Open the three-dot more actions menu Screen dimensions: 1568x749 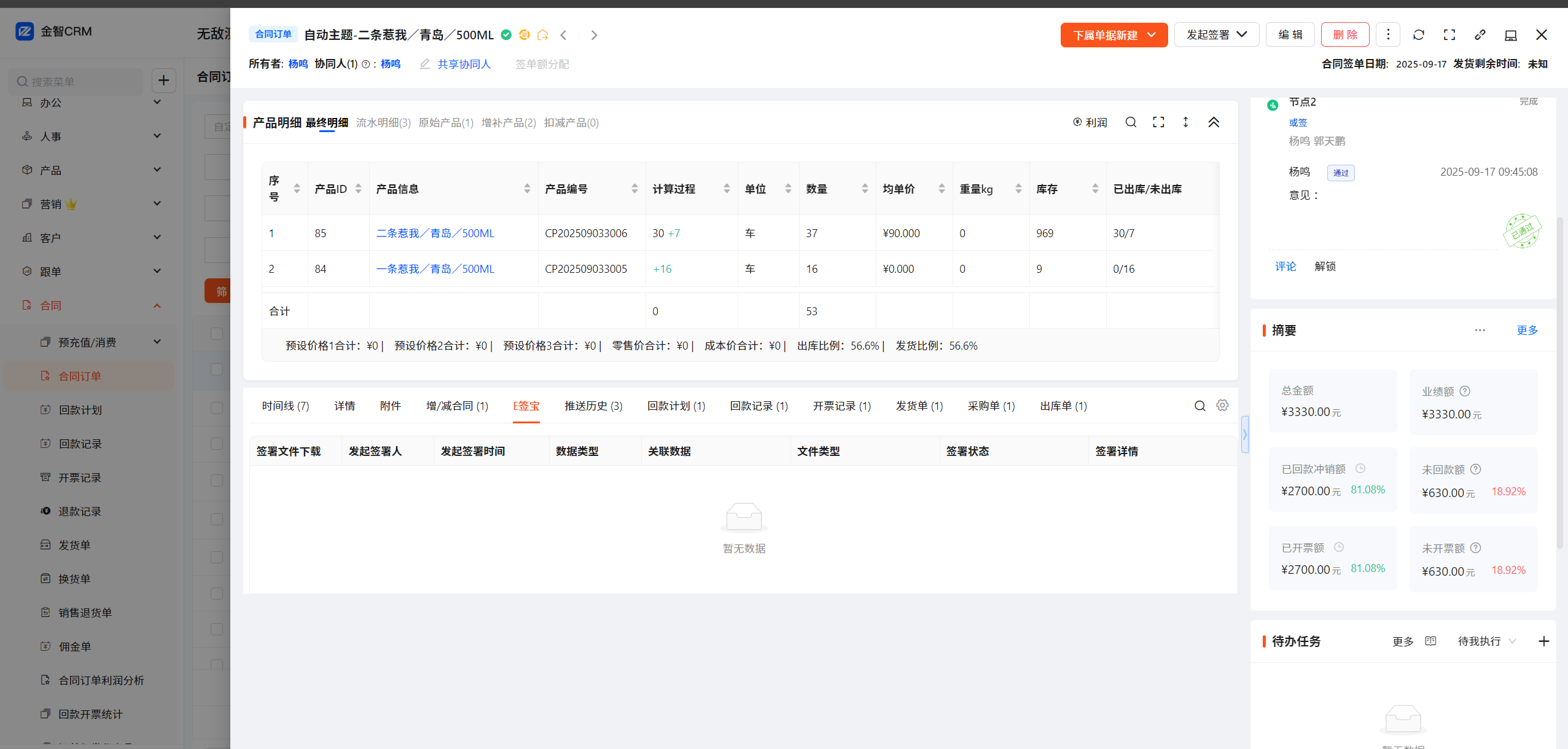pyautogui.click(x=1387, y=35)
